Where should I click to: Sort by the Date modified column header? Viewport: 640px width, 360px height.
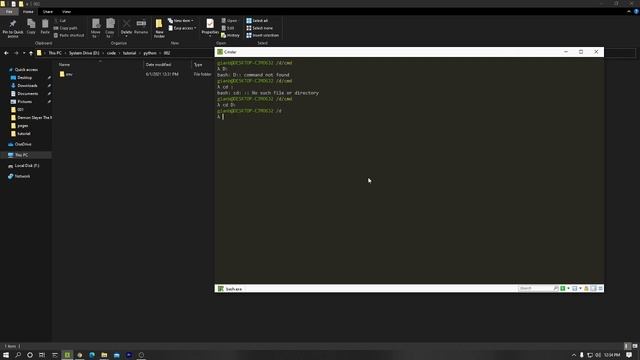point(158,64)
